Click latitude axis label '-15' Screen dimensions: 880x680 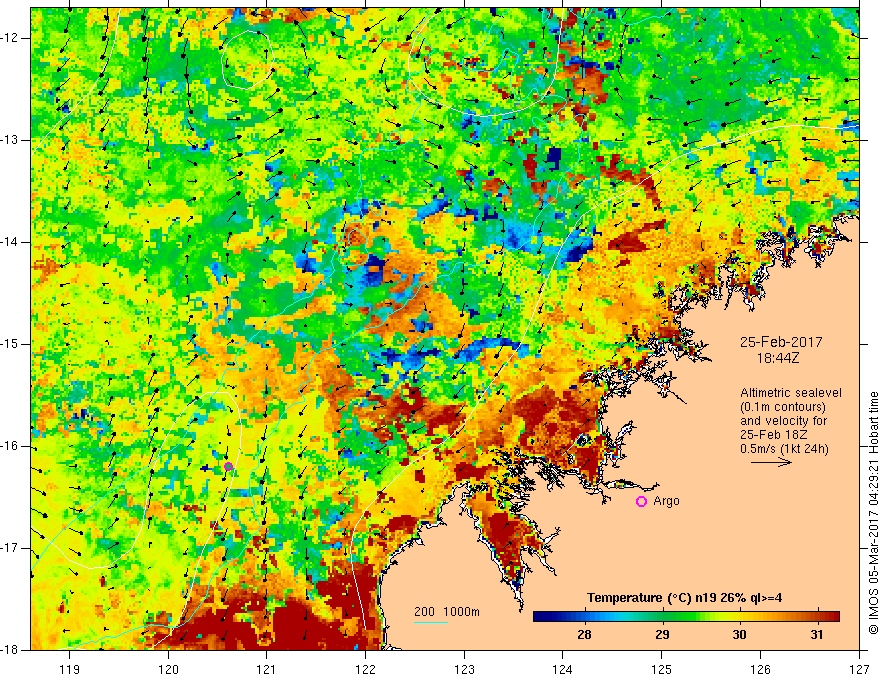[11, 344]
